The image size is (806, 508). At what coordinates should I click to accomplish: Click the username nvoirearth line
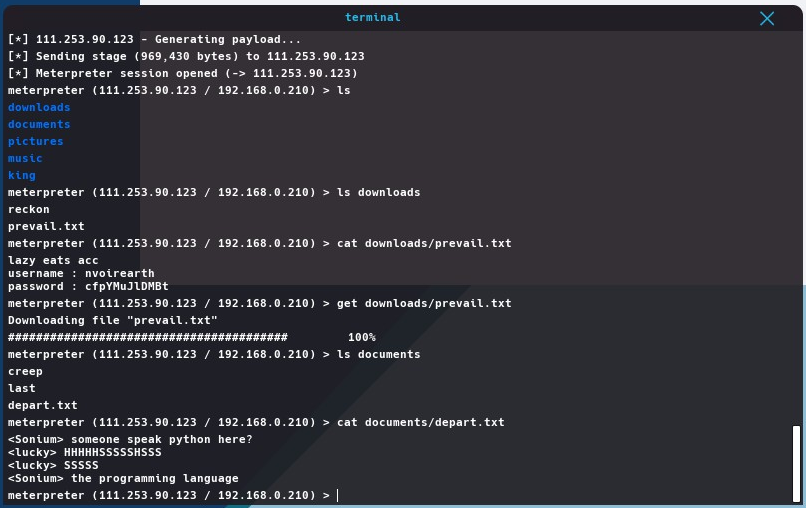pyautogui.click(x=81, y=273)
